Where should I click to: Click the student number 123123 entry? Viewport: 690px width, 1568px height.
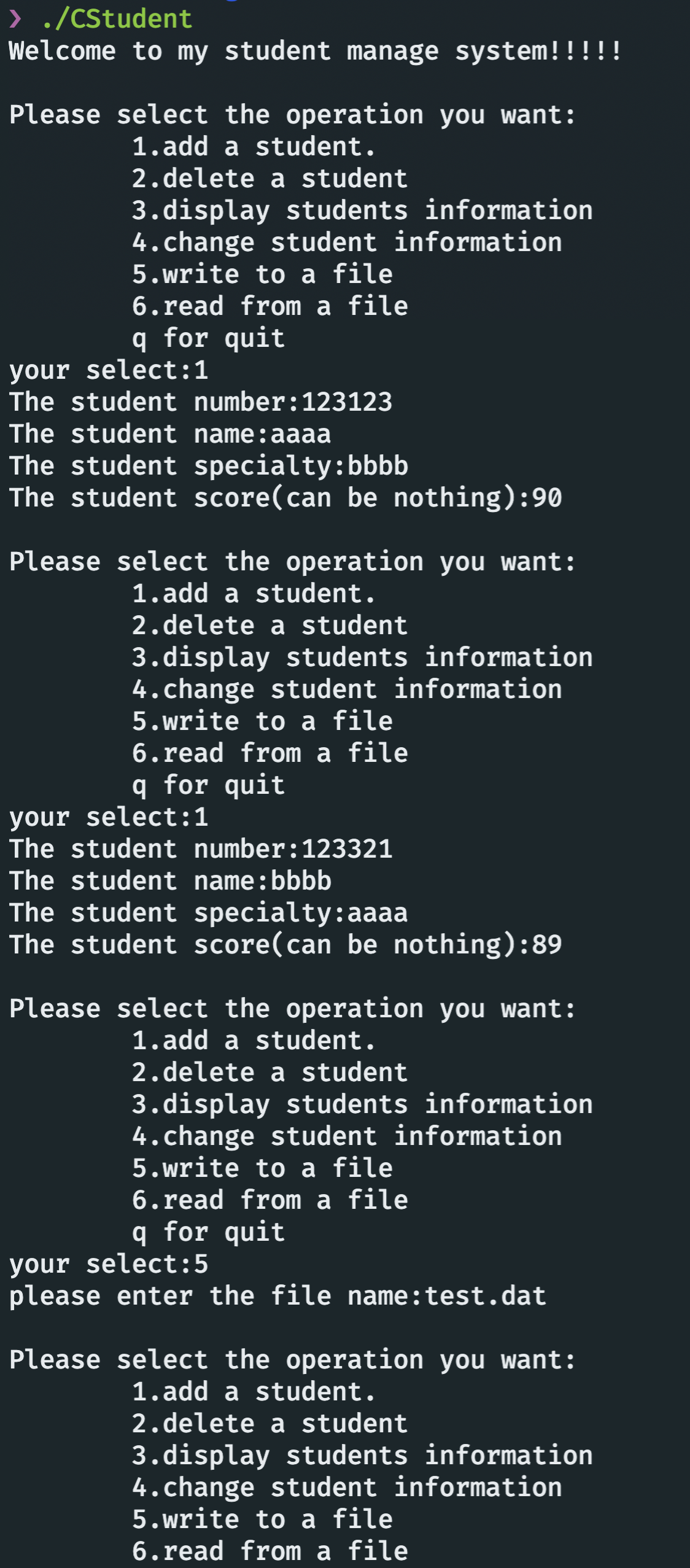click(x=346, y=402)
